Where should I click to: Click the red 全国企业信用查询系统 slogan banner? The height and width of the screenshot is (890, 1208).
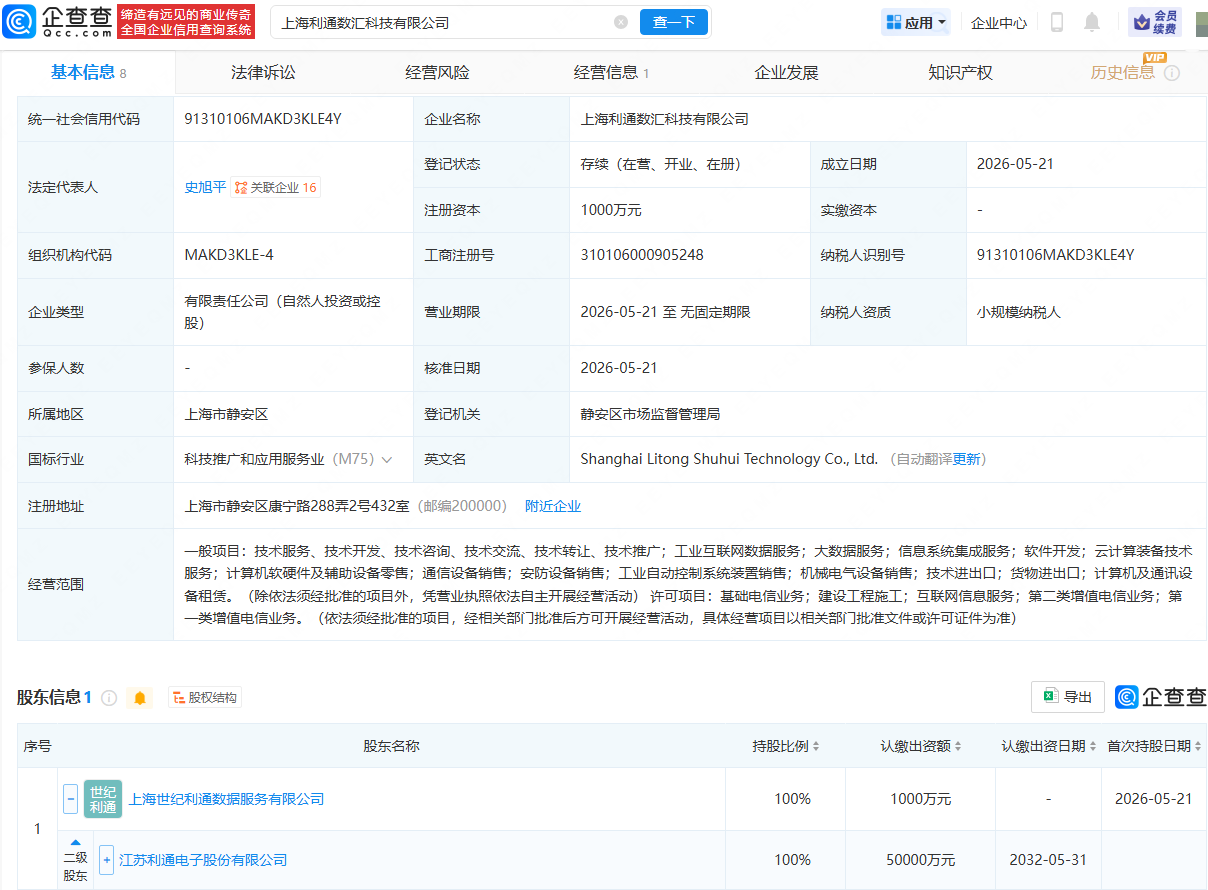(186, 21)
